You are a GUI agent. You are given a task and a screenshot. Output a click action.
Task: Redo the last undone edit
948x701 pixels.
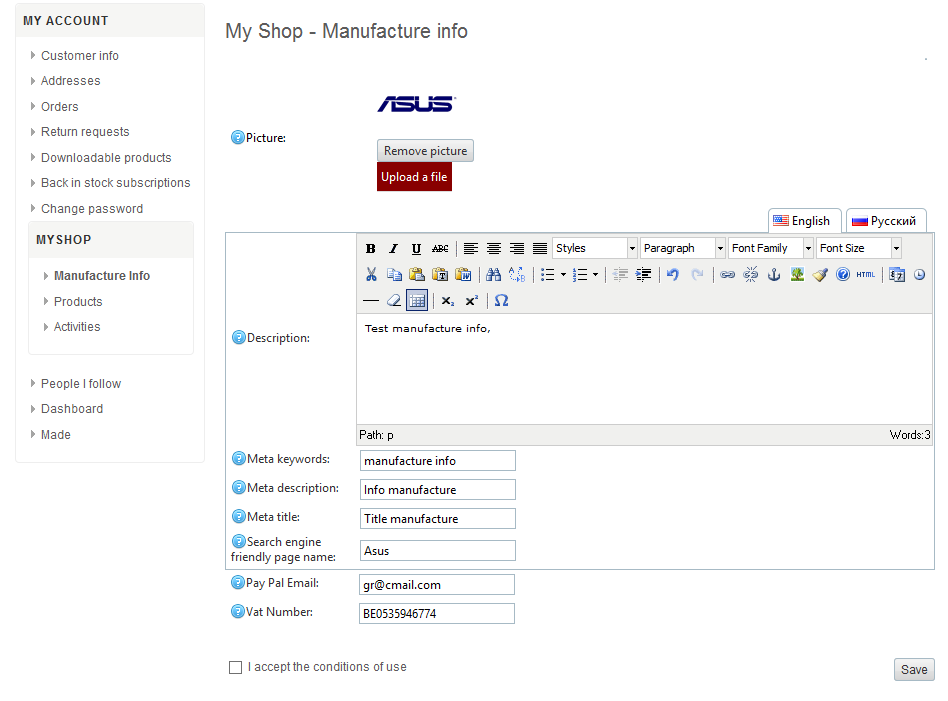click(697, 275)
